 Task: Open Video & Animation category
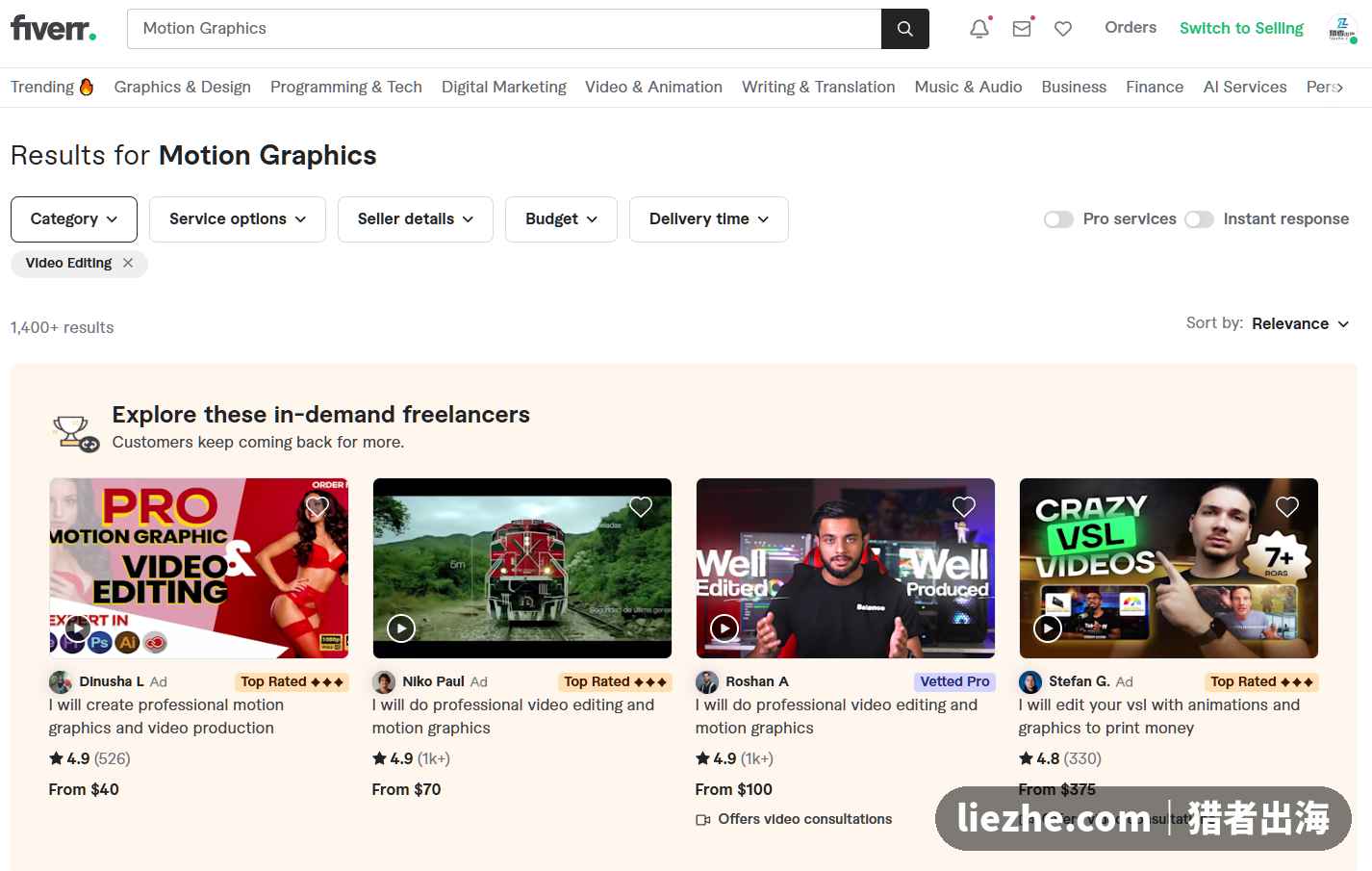(x=653, y=87)
